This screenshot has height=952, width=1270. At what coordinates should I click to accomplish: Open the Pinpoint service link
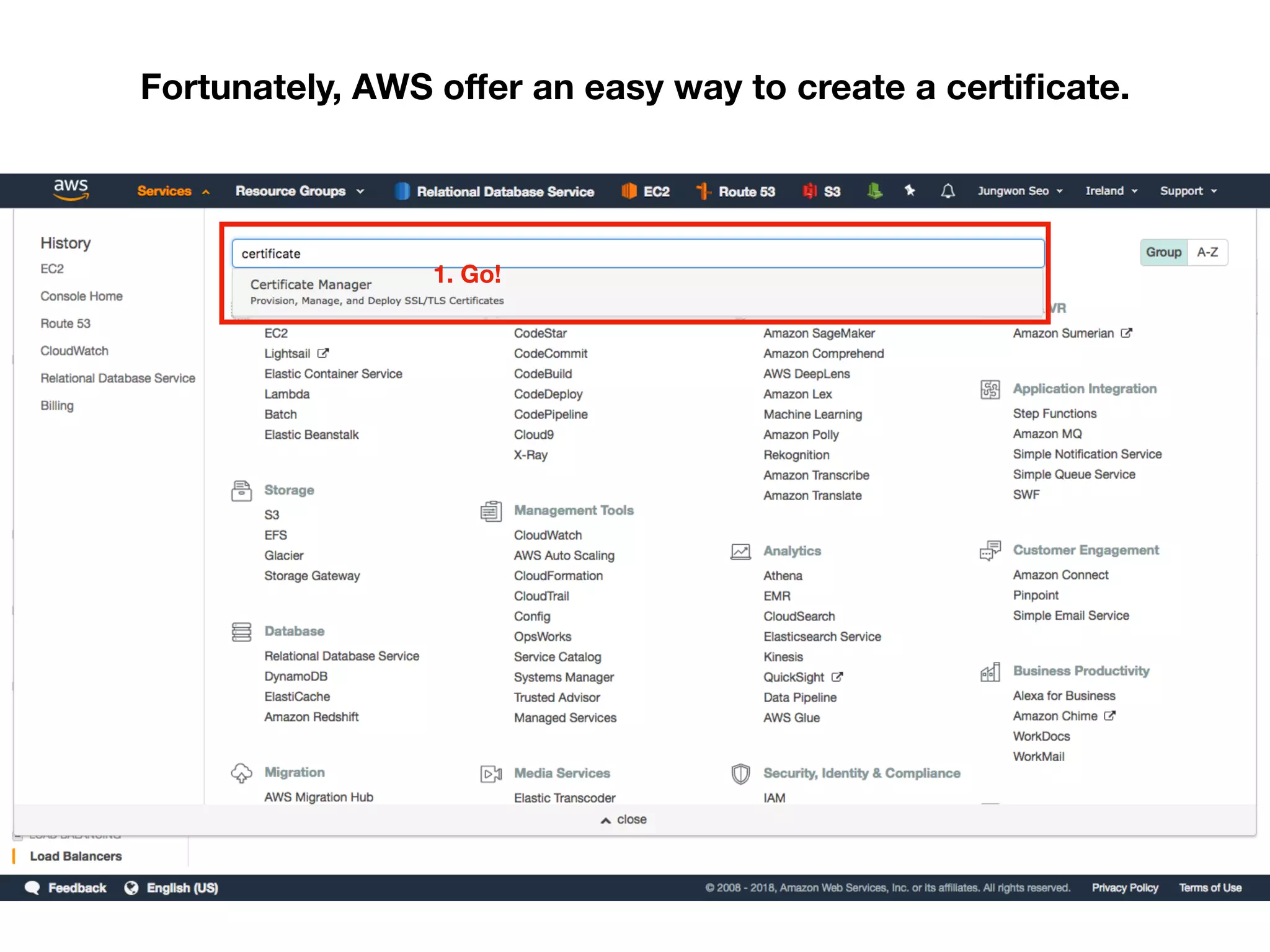pos(1036,595)
